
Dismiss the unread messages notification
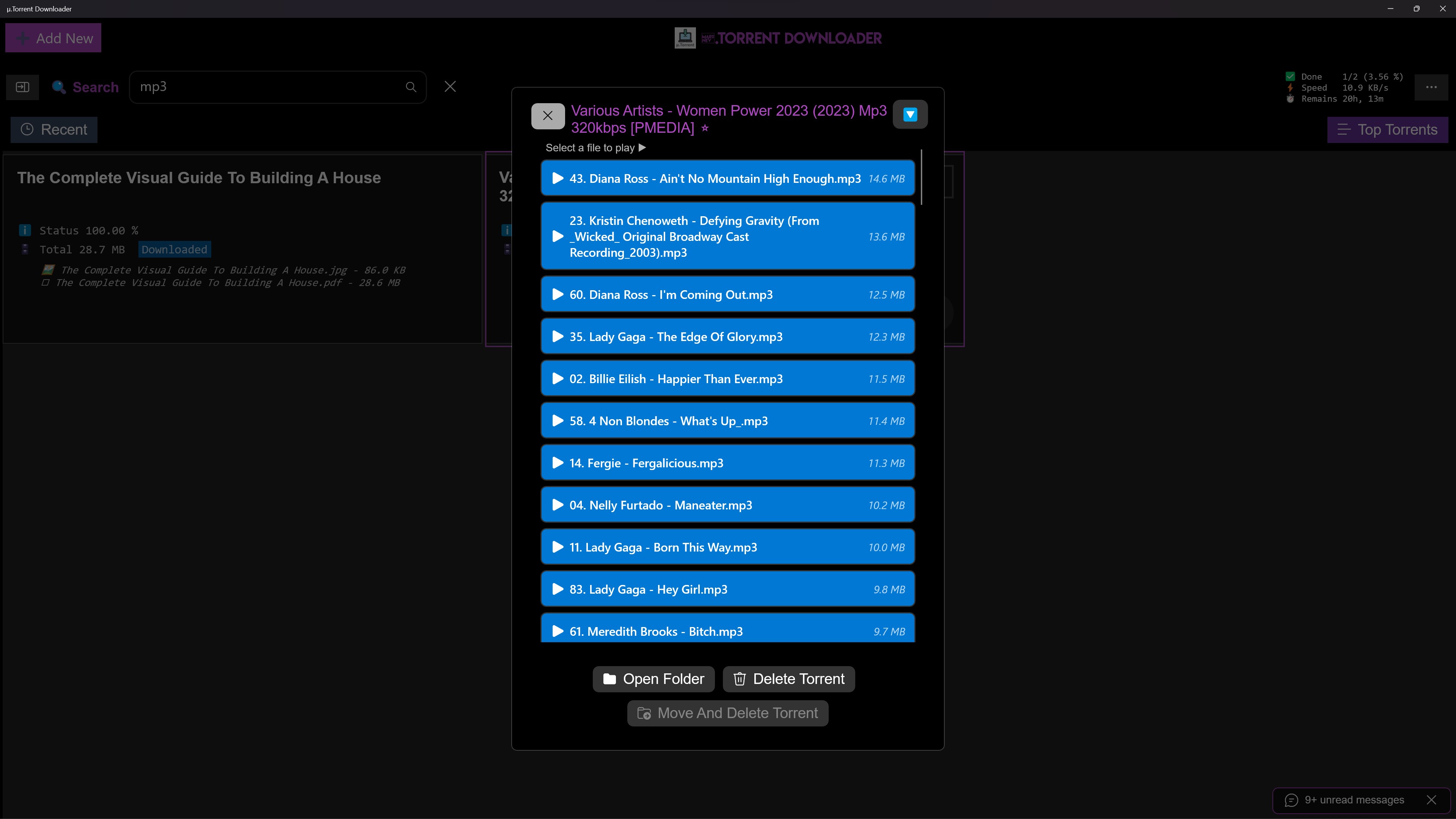tap(1431, 800)
